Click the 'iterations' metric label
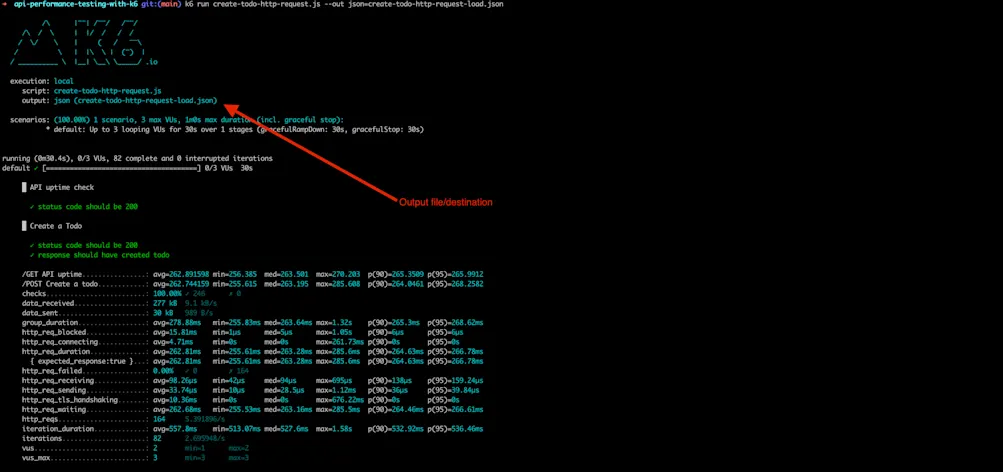The image size is (1003, 472). coord(42,438)
